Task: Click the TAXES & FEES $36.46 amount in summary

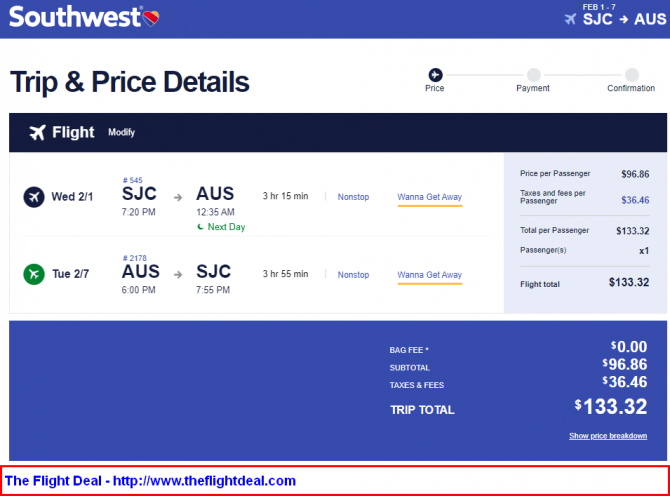Action: pyautogui.click(x=625, y=382)
